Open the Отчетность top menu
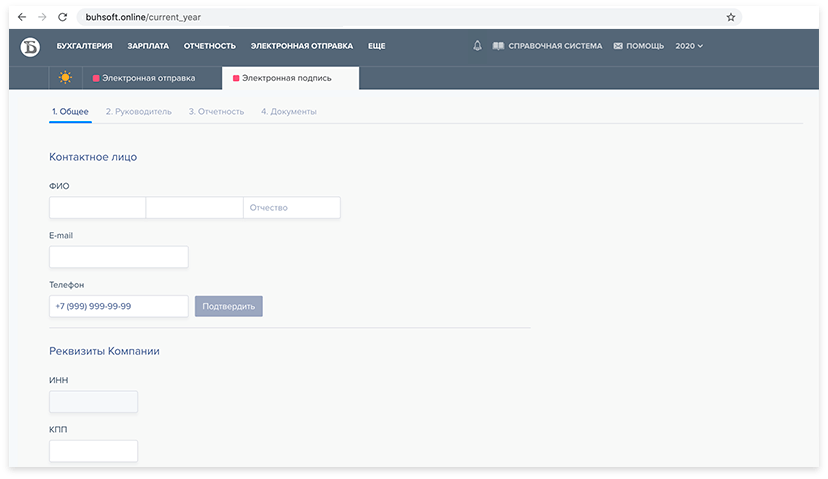The width and height of the screenshot is (828, 479). tap(209, 46)
